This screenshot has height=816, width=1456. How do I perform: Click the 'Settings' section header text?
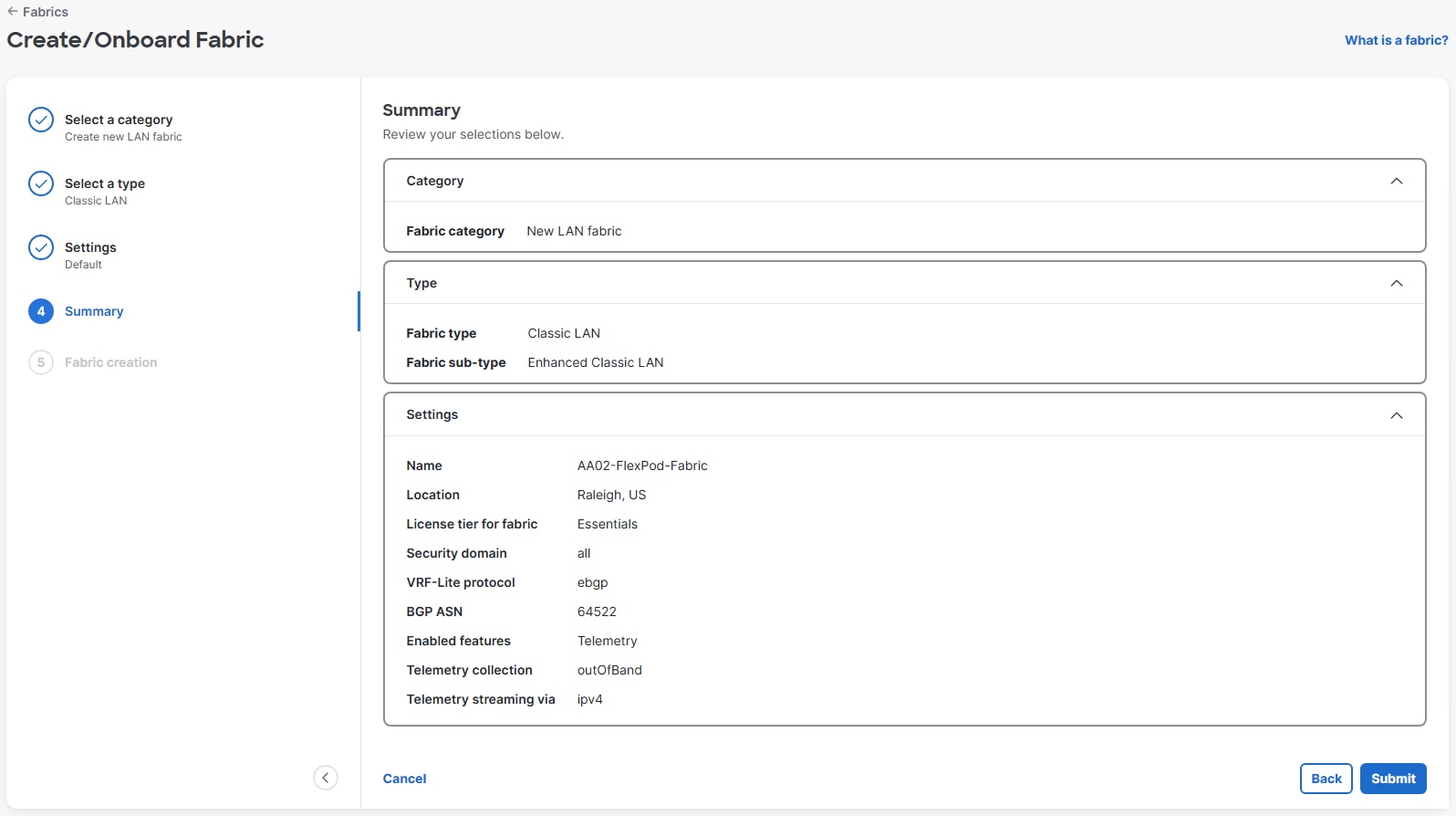coord(432,414)
